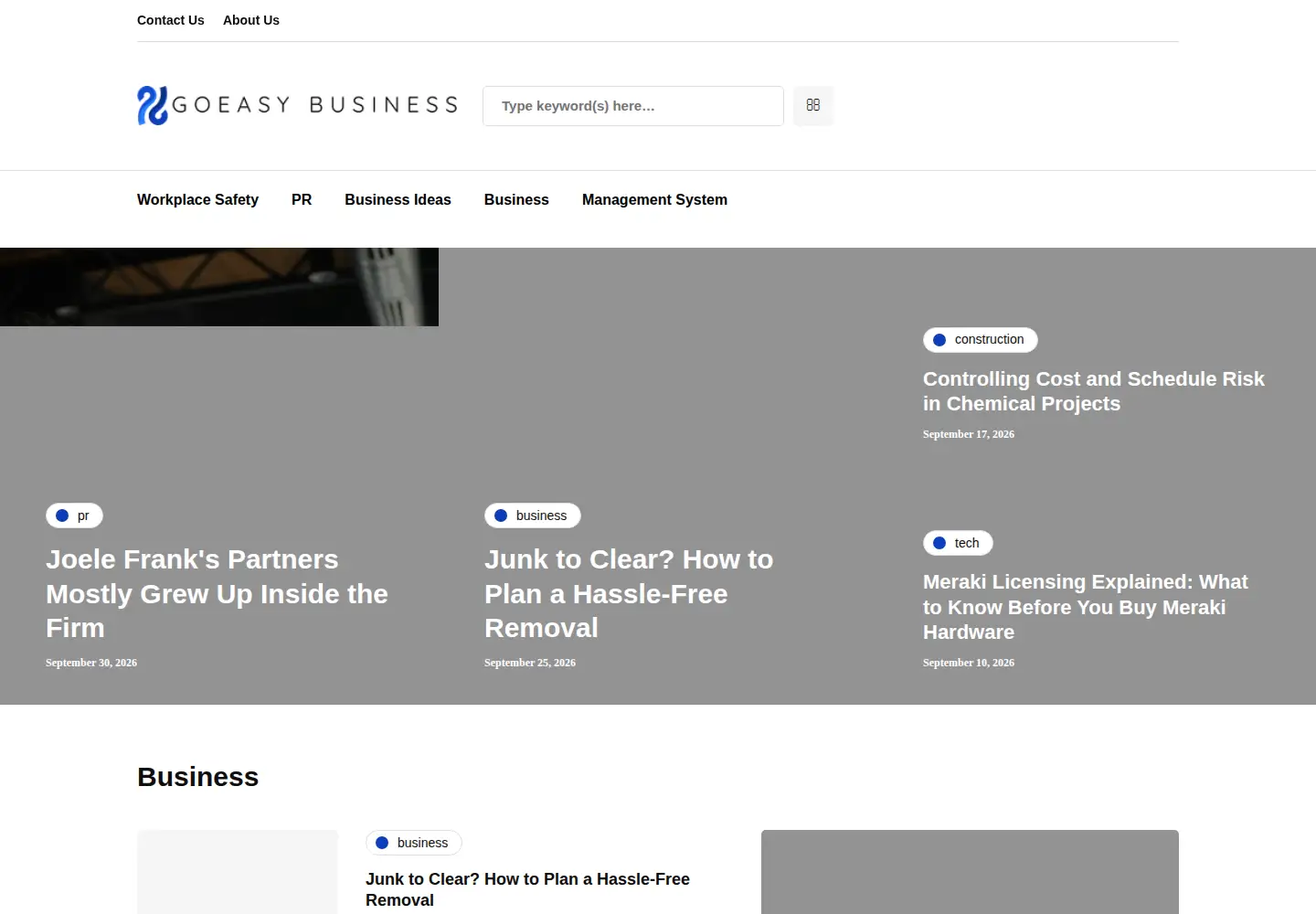Click the business tag in hero banner
1316x914 pixels.
pyautogui.click(x=533, y=515)
